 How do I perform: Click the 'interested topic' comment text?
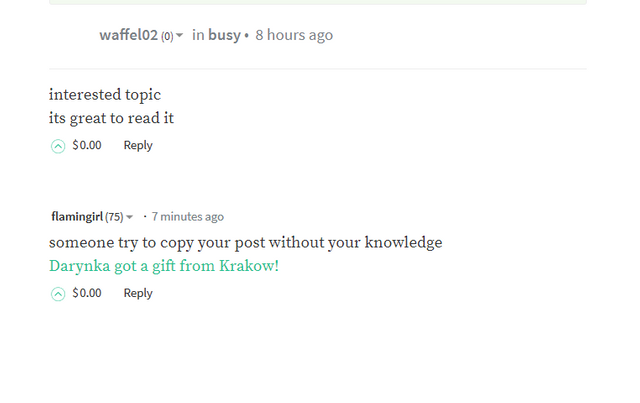point(105,95)
